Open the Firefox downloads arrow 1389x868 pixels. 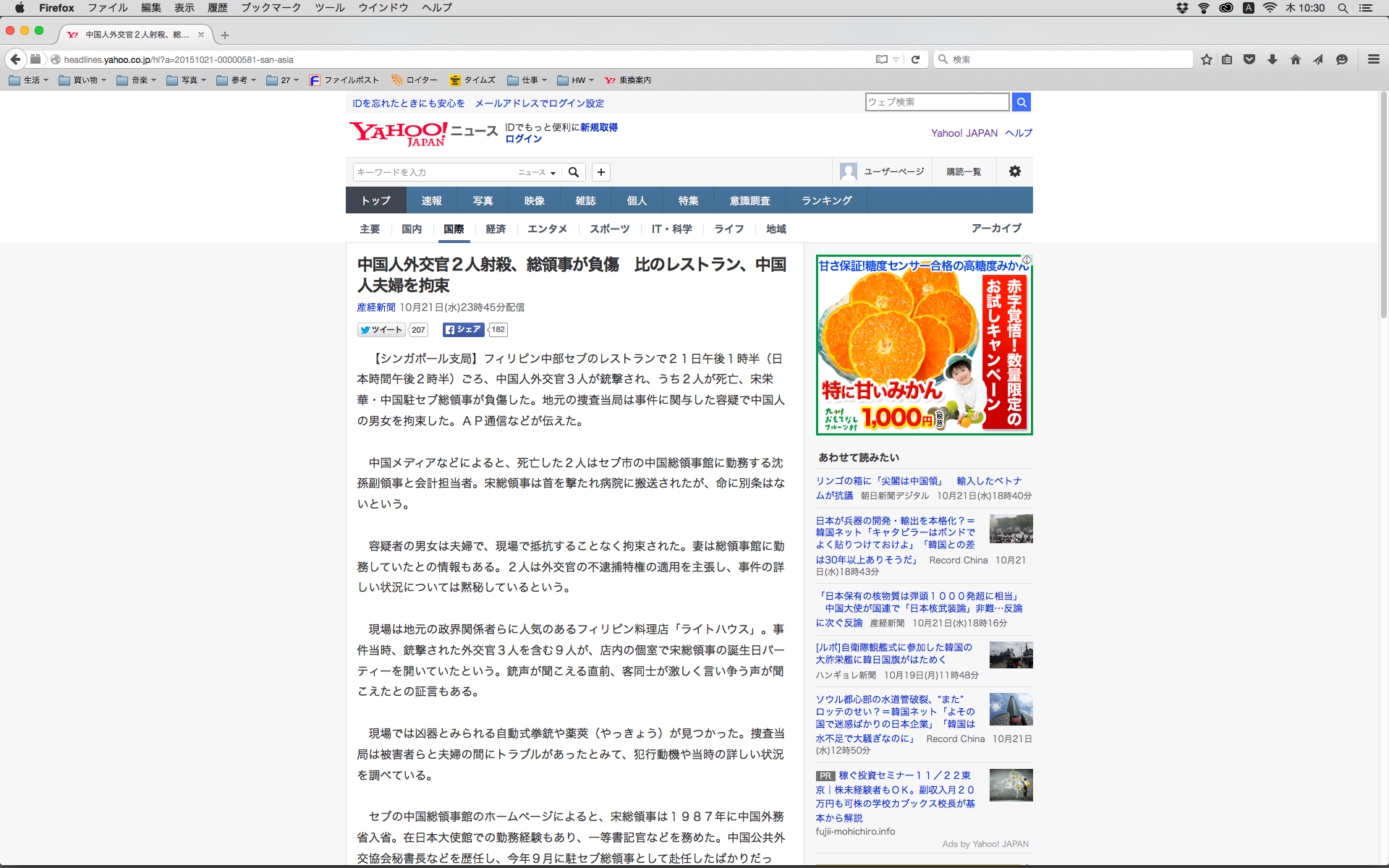tap(1273, 59)
